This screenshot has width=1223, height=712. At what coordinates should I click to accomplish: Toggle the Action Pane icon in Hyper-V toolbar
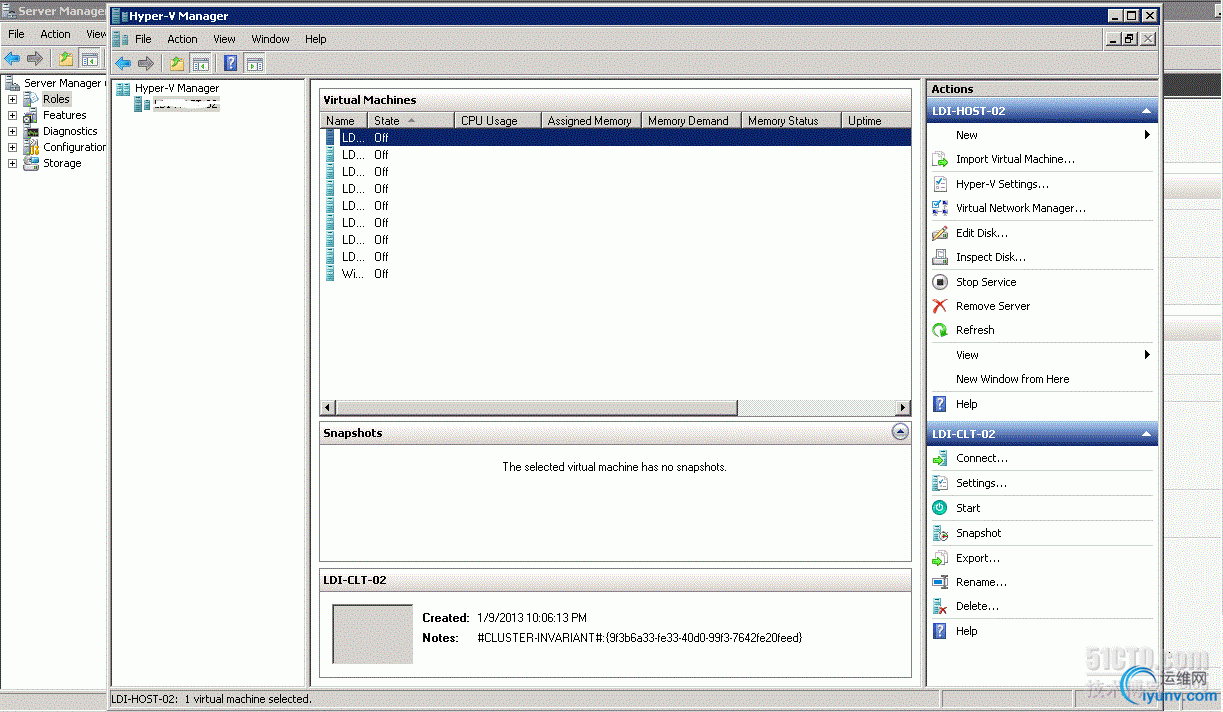pos(255,64)
